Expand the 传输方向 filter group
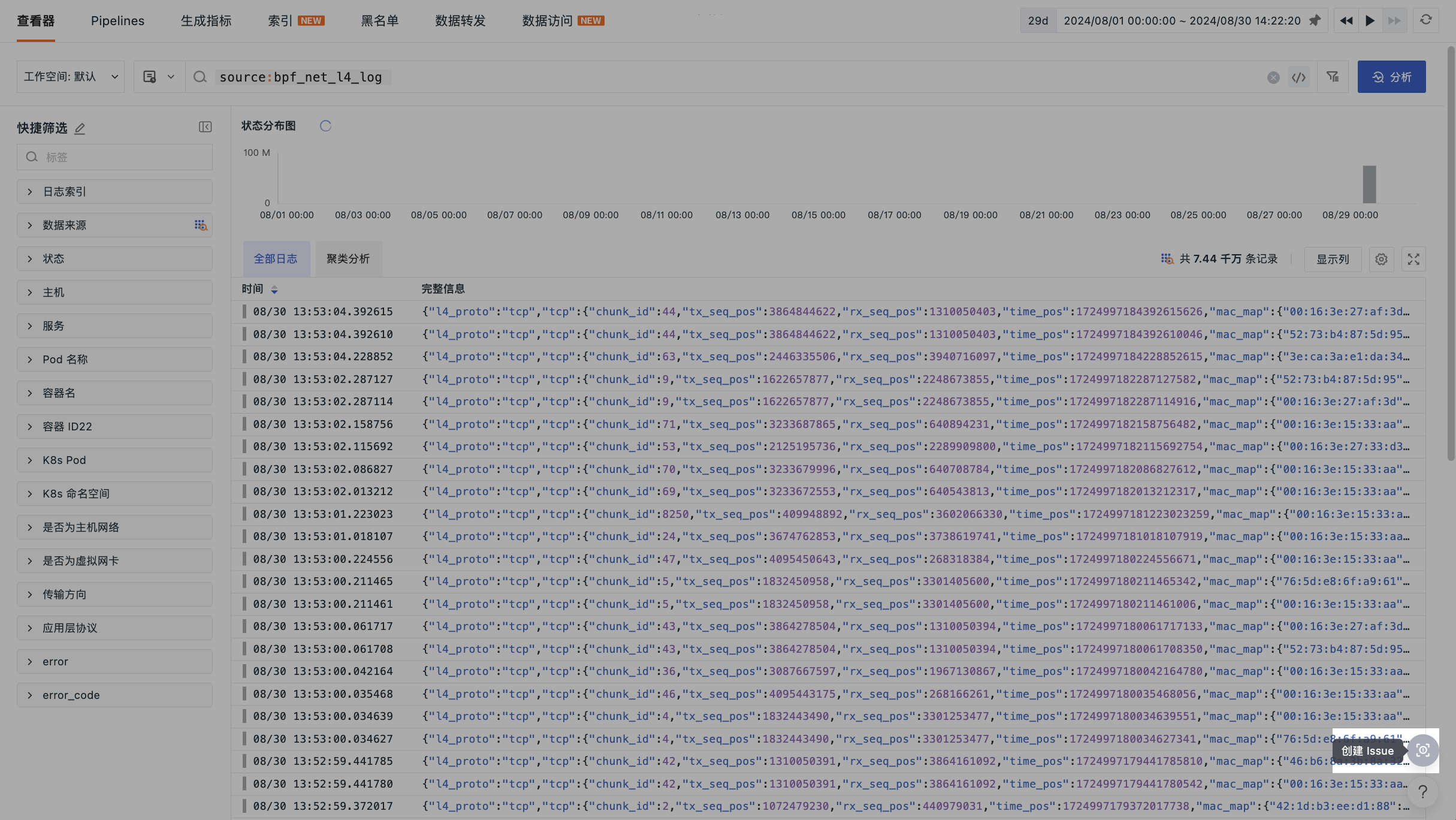Image resolution: width=1456 pixels, height=820 pixels. click(x=114, y=595)
